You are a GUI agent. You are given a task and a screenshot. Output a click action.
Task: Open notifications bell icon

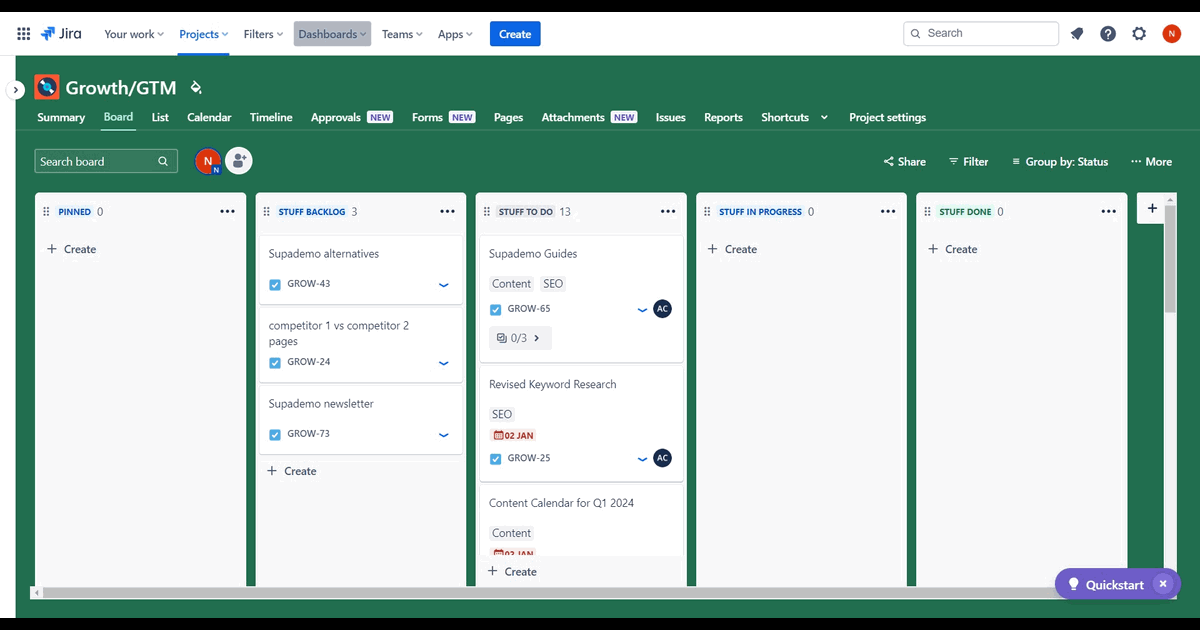pyautogui.click(x=1077, y=34)
